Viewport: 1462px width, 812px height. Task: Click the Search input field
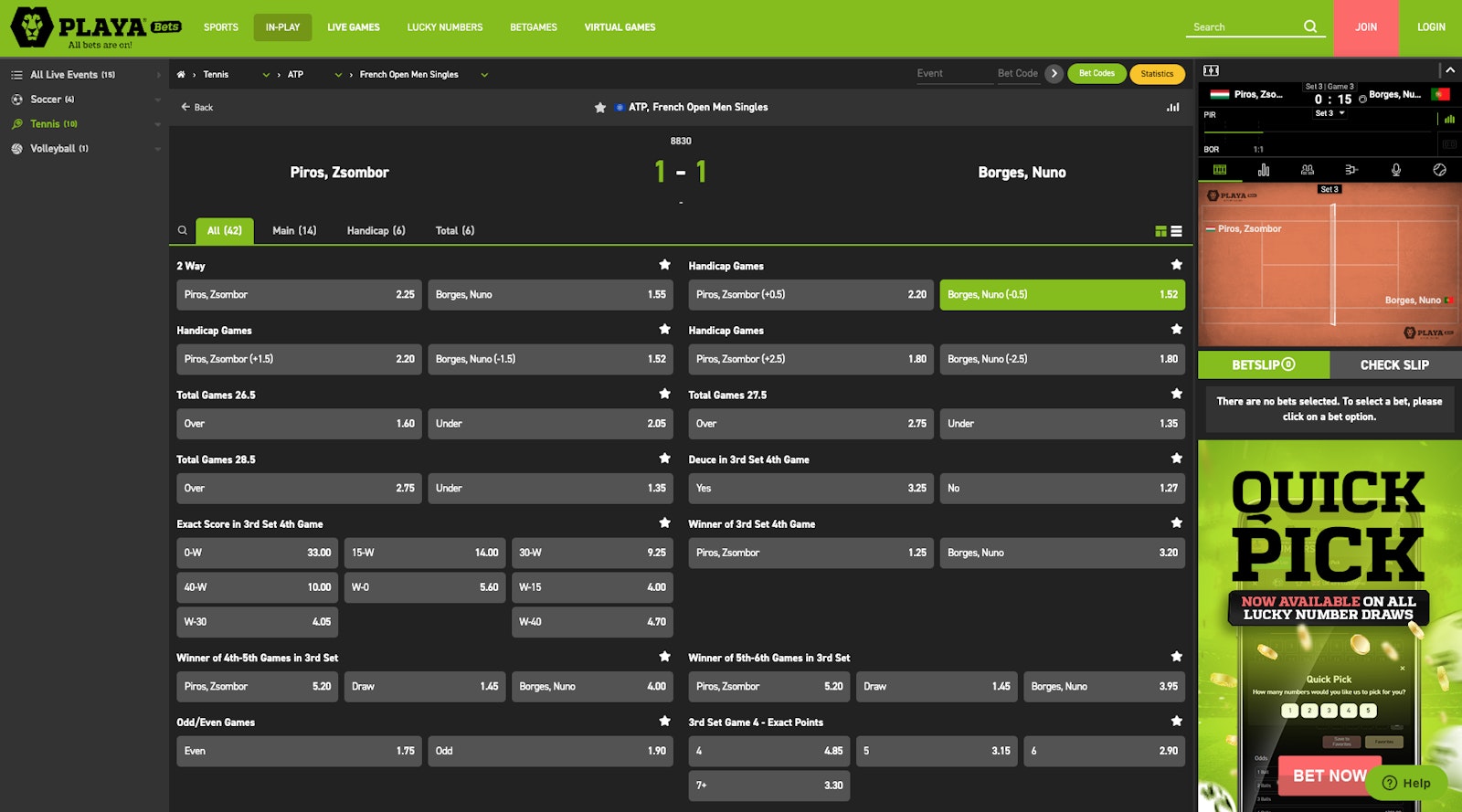point(1245,27)
